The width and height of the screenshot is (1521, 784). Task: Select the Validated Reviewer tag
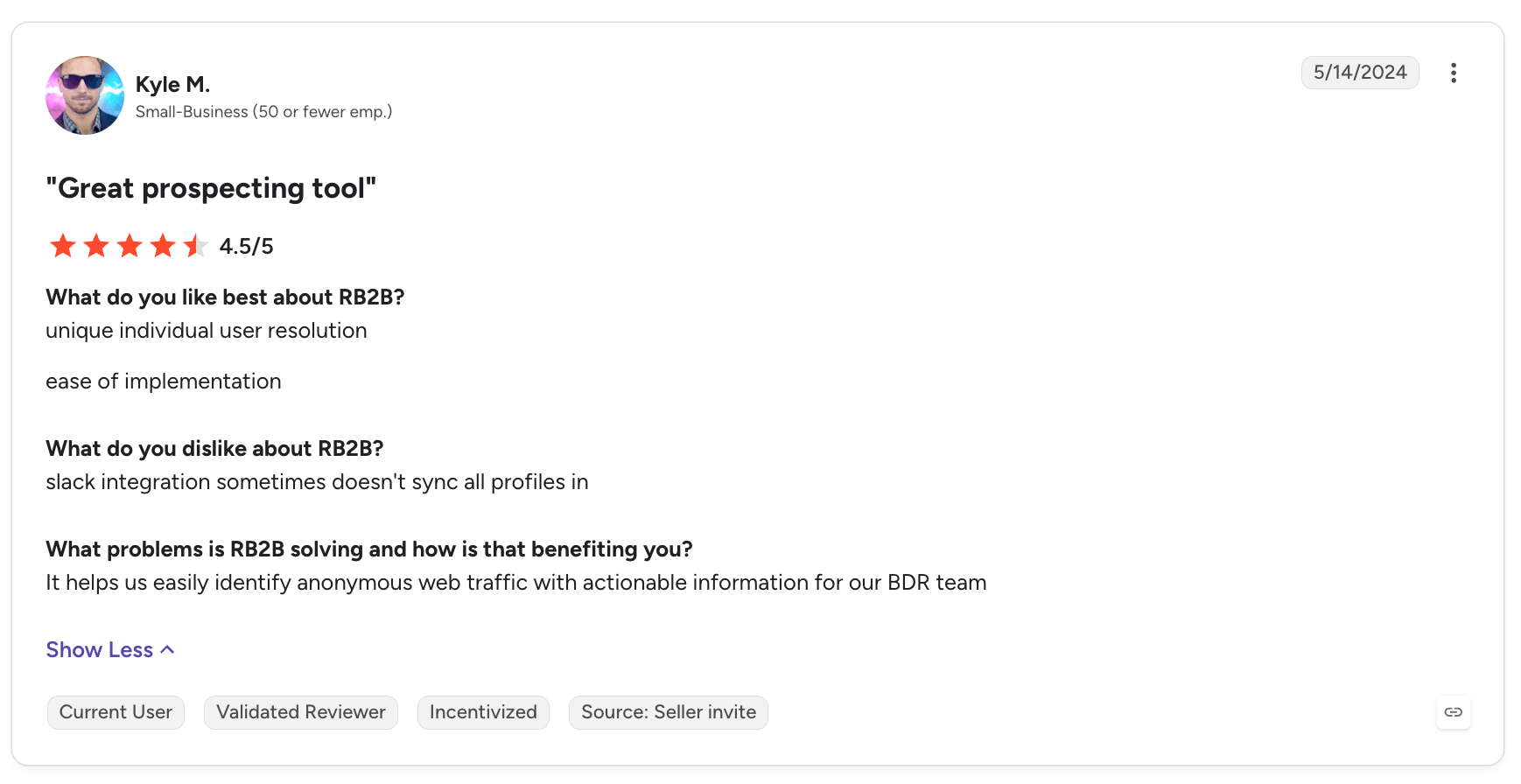click(x=301, y=712)
